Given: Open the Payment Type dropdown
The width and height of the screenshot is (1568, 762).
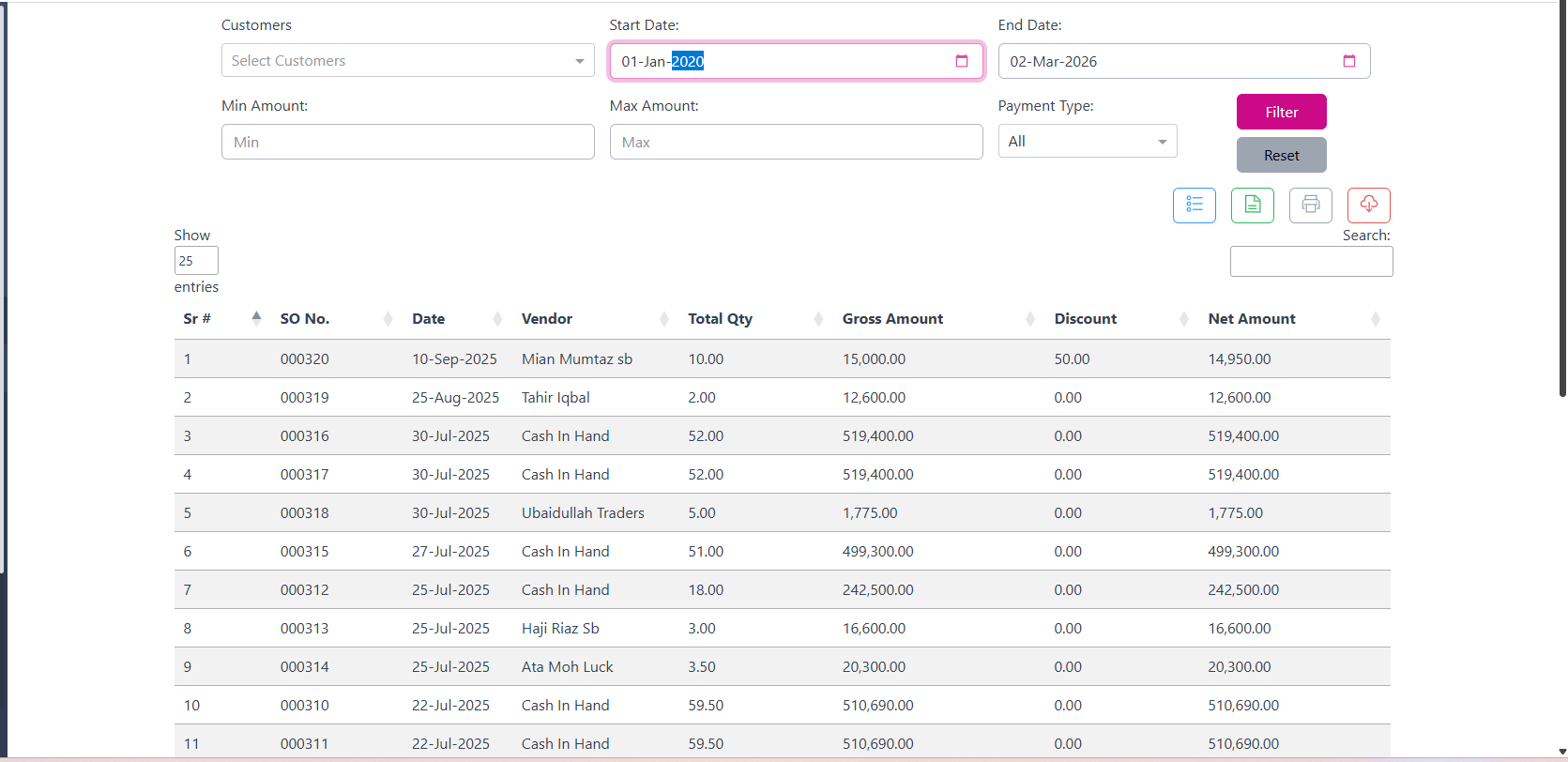Looking at the screenshot, I should pyautogui.click(x=1087, y=142).
